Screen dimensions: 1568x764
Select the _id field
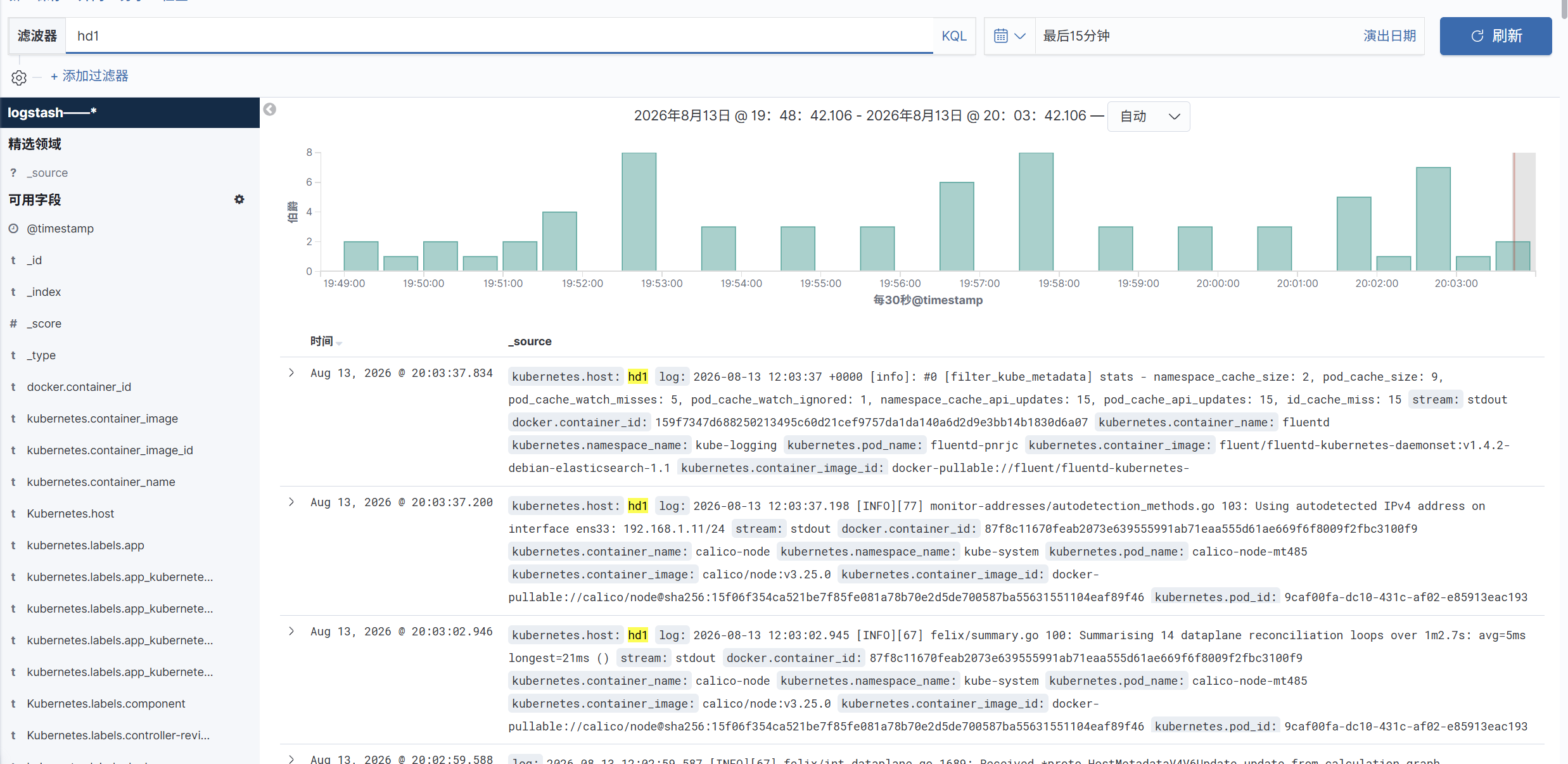(34, 260)
